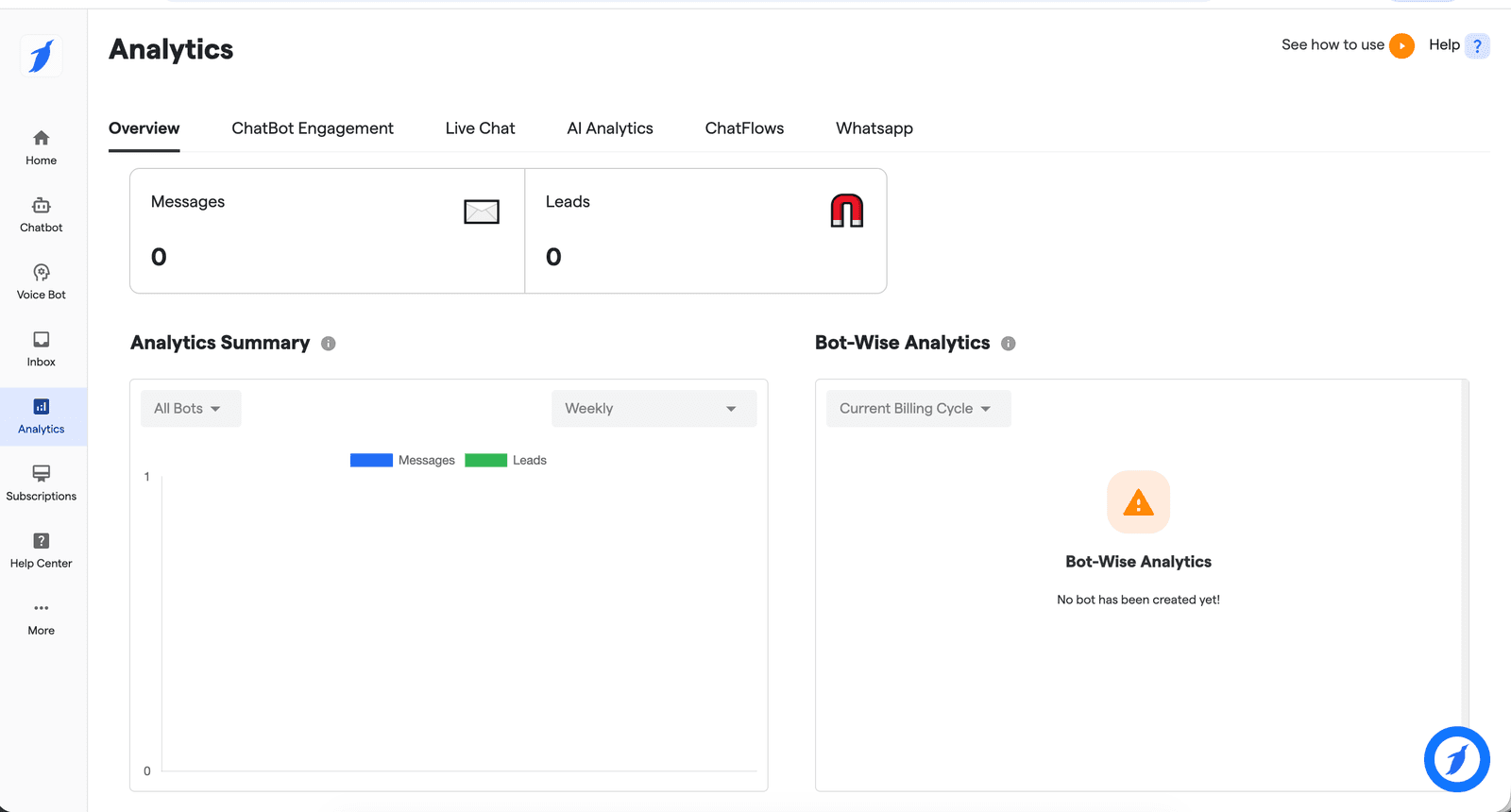1511x812 pixels.
Task: Click the Analytics page title
Action: 171,49
